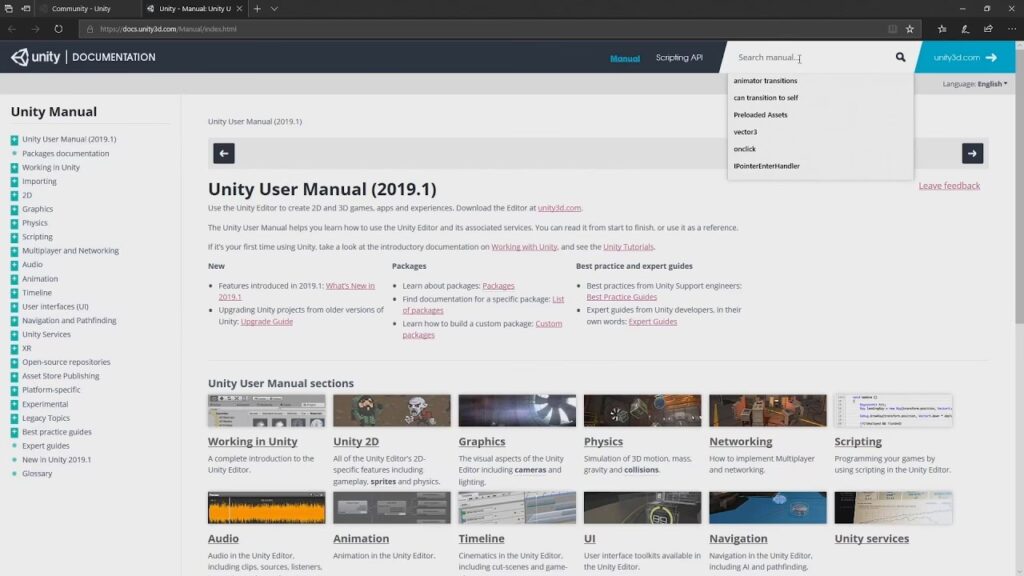Expand the Graphics section in sidebar
The image size is (1024, 576).
(x=14, y=209)
